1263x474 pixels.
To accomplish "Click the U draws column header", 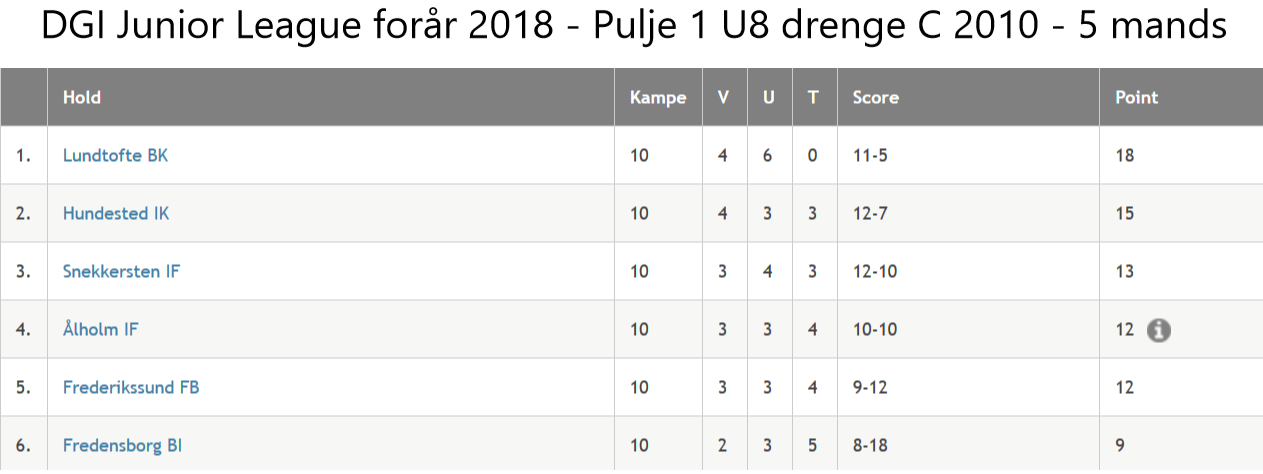I will tap(768, 98).
